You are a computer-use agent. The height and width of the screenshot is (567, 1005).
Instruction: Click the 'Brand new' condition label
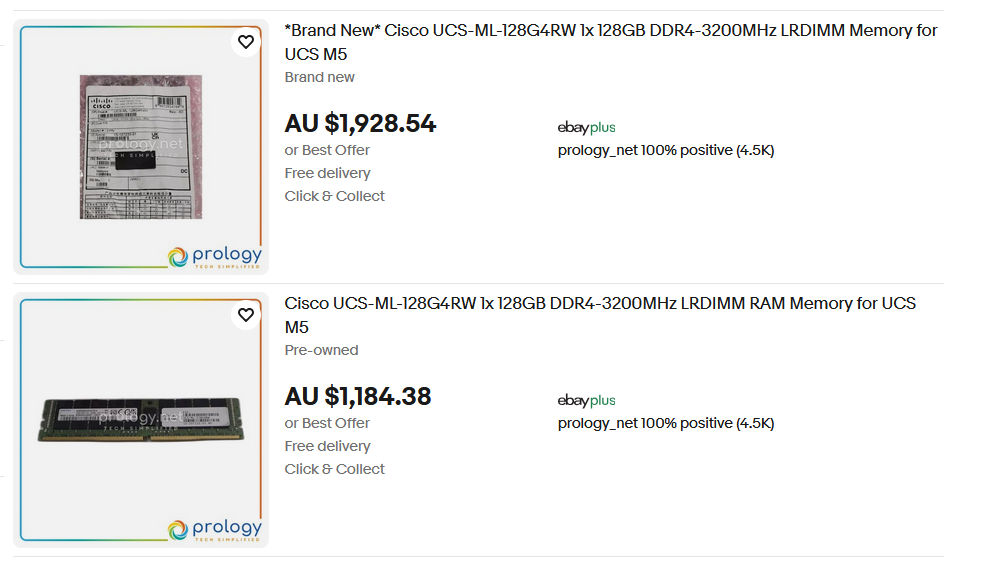pos(319,78)
